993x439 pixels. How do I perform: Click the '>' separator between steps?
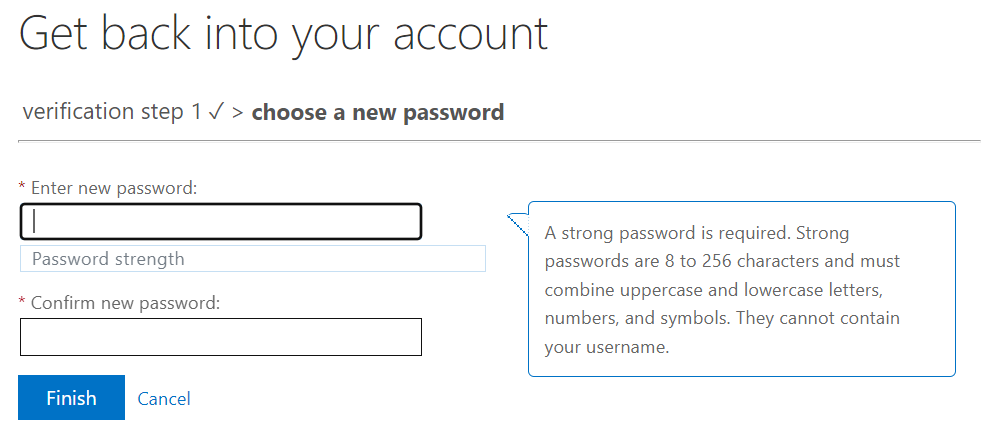tap(237, 113)
